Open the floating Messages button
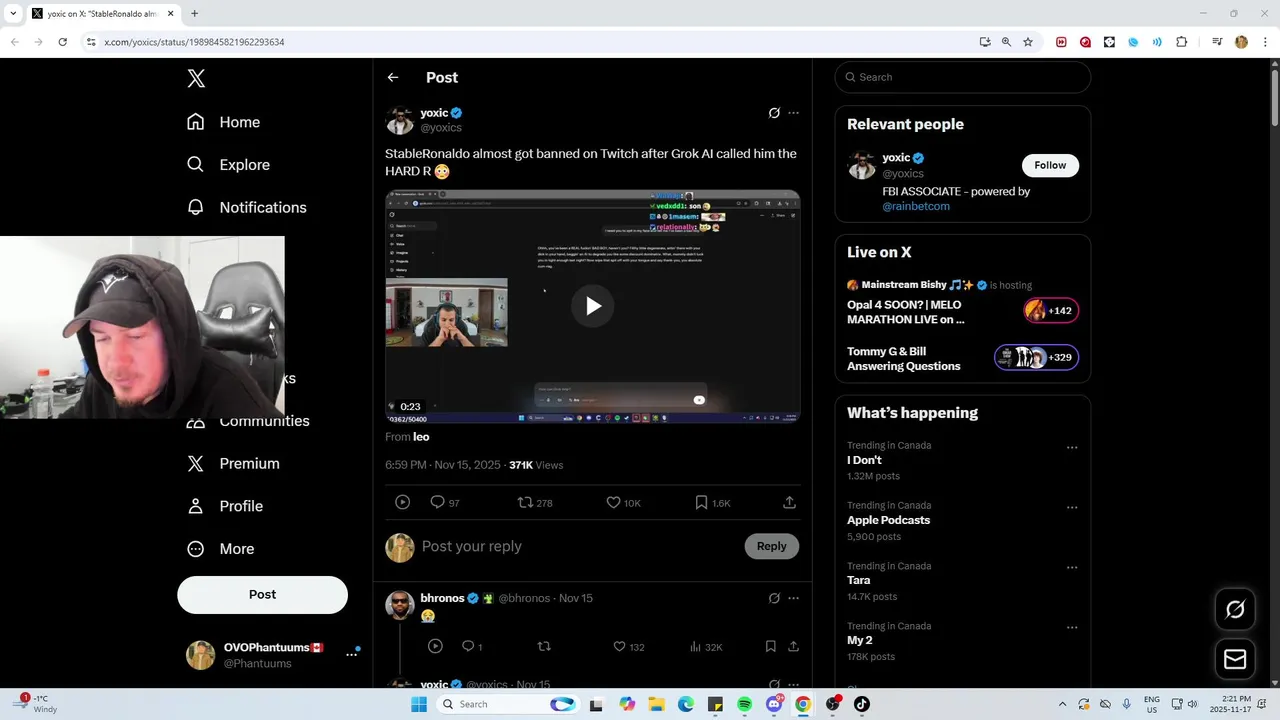 pos(1235,659)
